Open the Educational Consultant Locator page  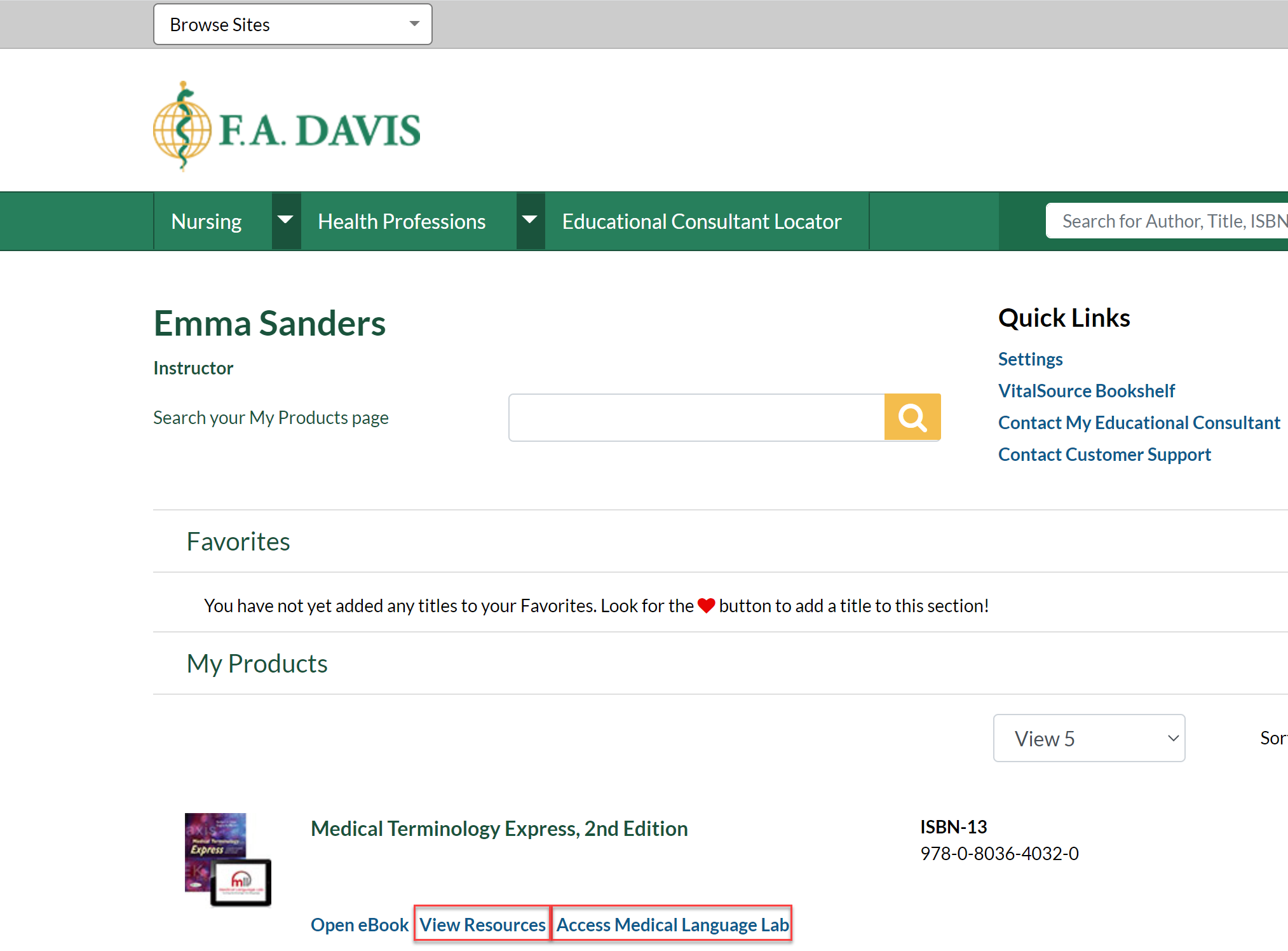[x=701, y=221]
